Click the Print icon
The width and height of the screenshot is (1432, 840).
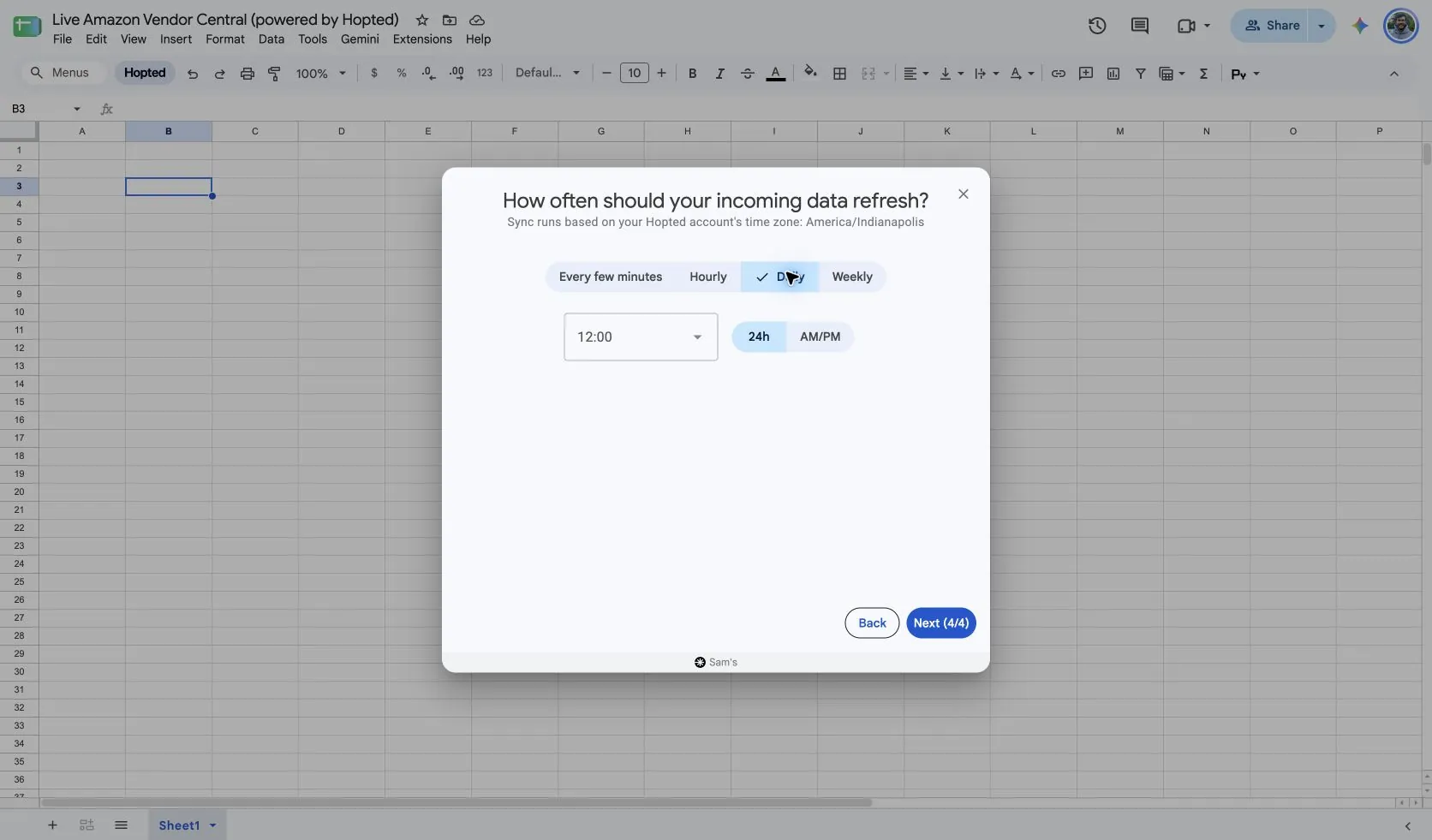[248, 74]
